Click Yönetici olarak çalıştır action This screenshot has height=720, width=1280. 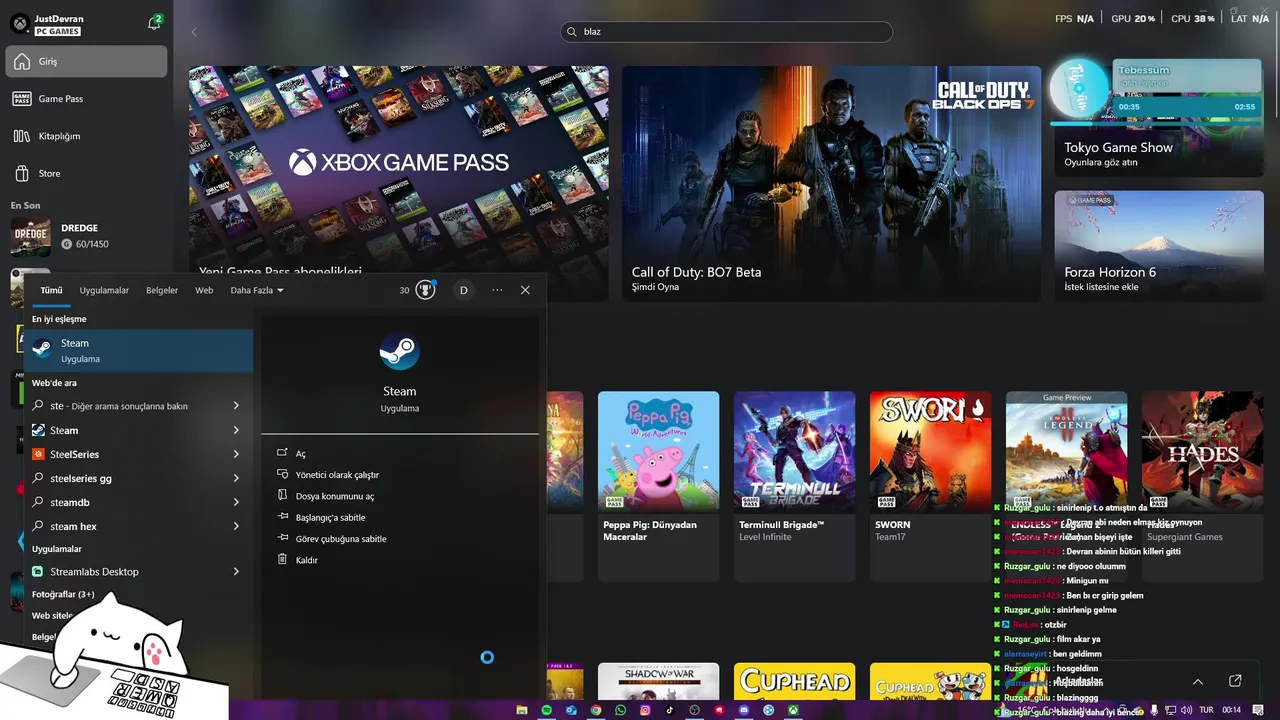(337, 475)
